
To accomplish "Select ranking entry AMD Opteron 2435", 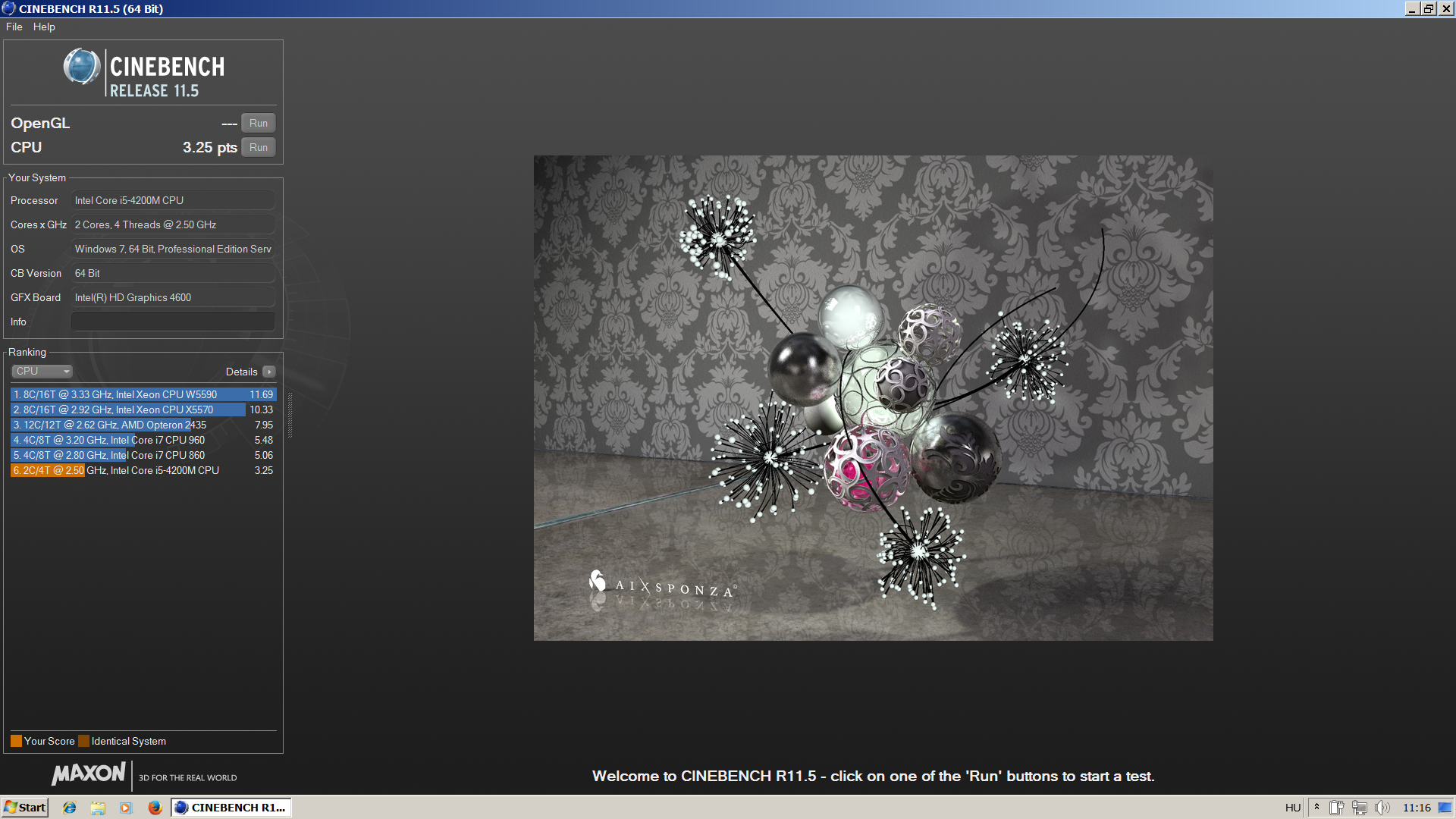I will pyautogui.click(x=143, y=425).
